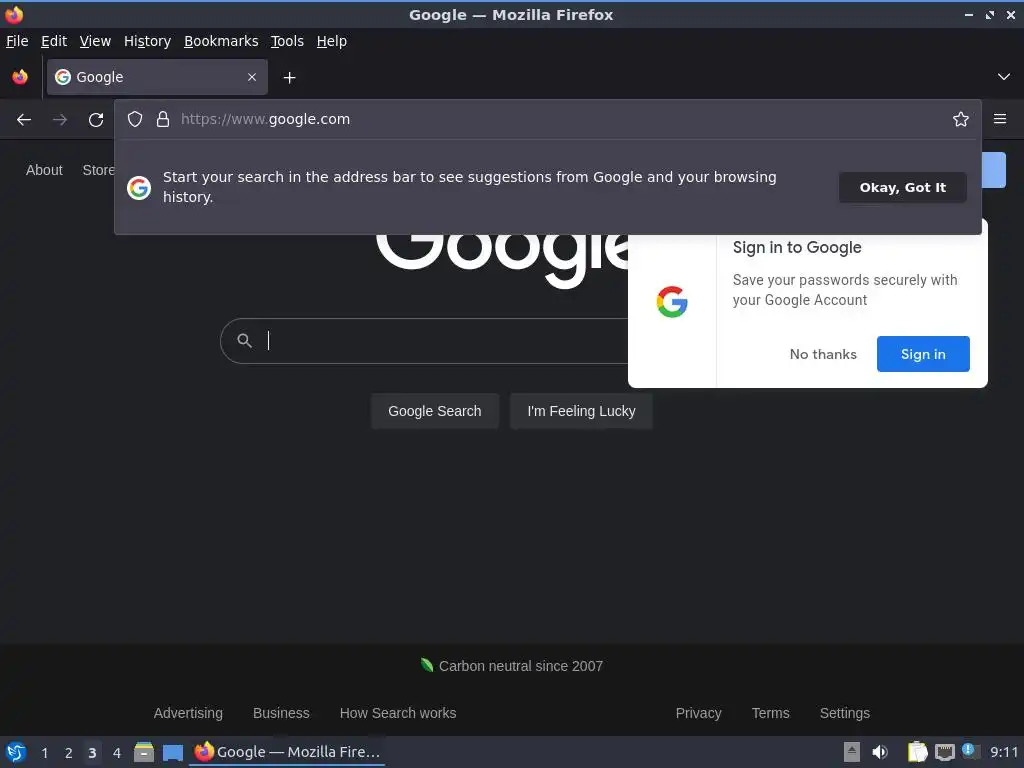Click the removable media eject tray icon
Image resolution: width=1024 pixels, height=768 pixels.
852,752
